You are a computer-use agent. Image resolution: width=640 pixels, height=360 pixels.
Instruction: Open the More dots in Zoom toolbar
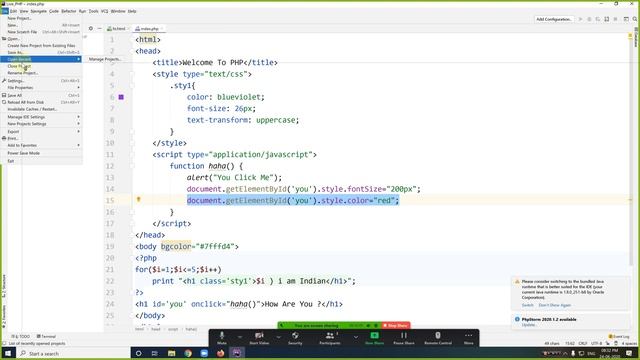[x=469, y=336]
